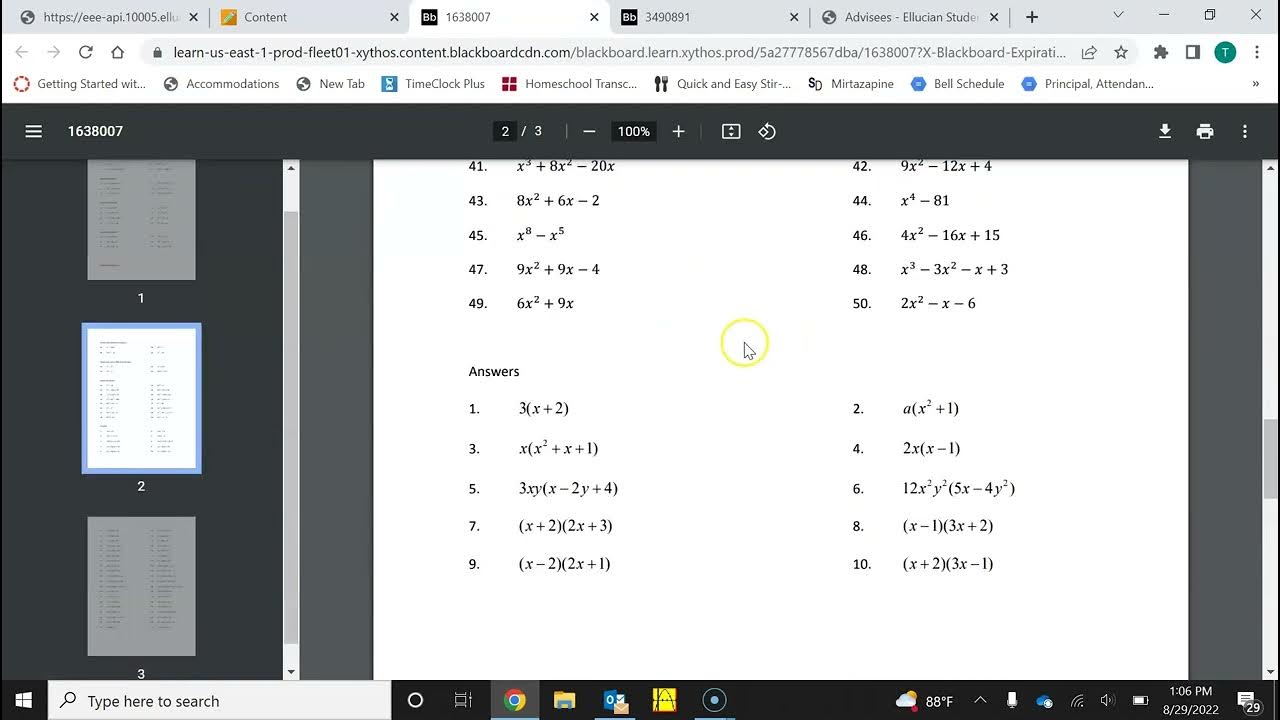The width and height of the screenshot is (1280, 720).
Task: Toggle the PDF sidebar hamburger menu
Action: [x=34, y=131]
